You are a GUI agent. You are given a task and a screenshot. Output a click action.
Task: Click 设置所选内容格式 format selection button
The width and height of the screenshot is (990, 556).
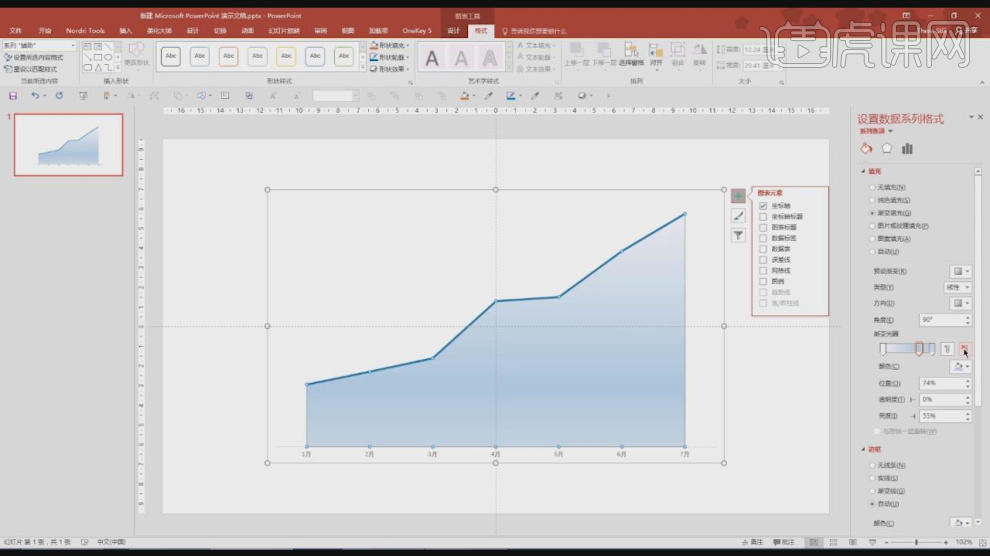point(33,57)
